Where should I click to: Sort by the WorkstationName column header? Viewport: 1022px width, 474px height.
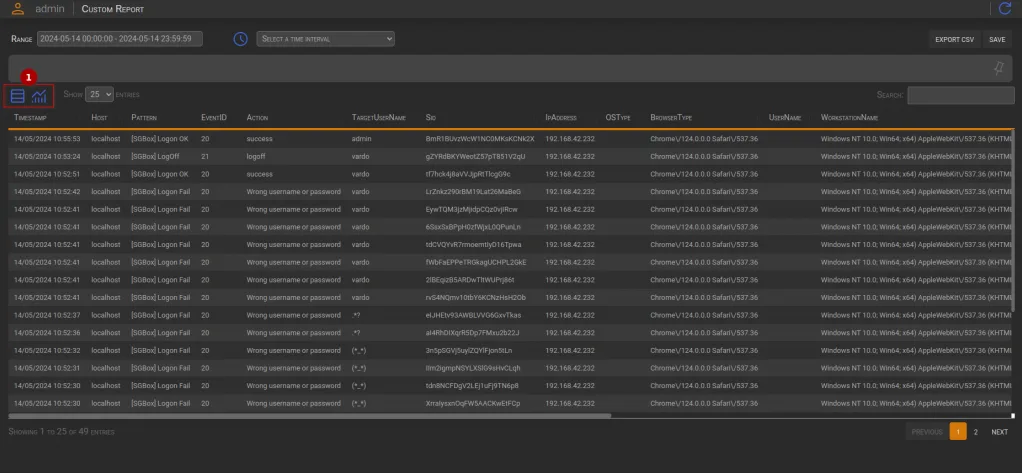point(849,118)
